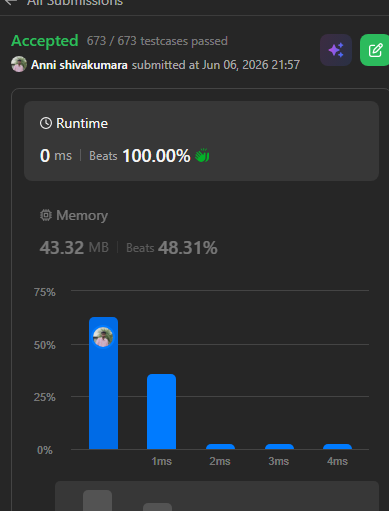389x511 pixels.
Task: Click 'submitted at Jun 06, 2026 21:57' text
Action: pyautogui.click(x=216, y=65)
